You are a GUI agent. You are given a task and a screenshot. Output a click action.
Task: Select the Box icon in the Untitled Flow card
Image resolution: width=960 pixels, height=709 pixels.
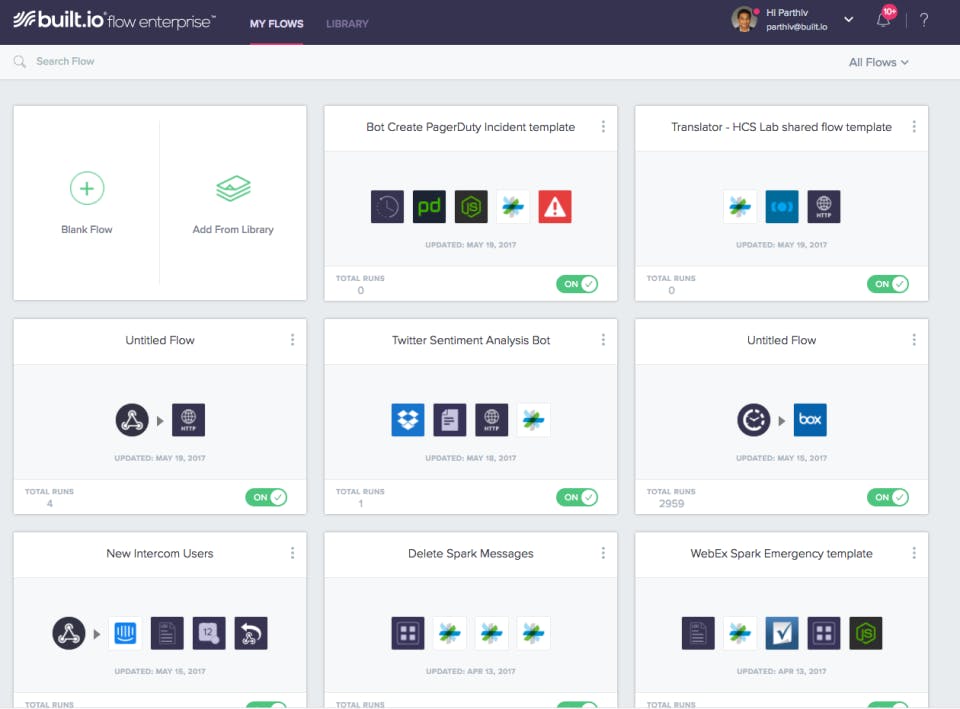tap(810, 420)
